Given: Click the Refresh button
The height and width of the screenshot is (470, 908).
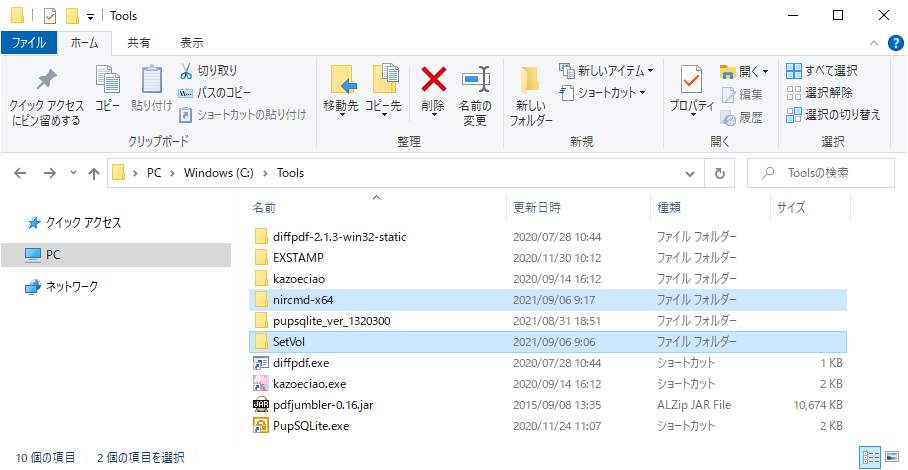Looking at the screenshot, I should click(720, 173).
